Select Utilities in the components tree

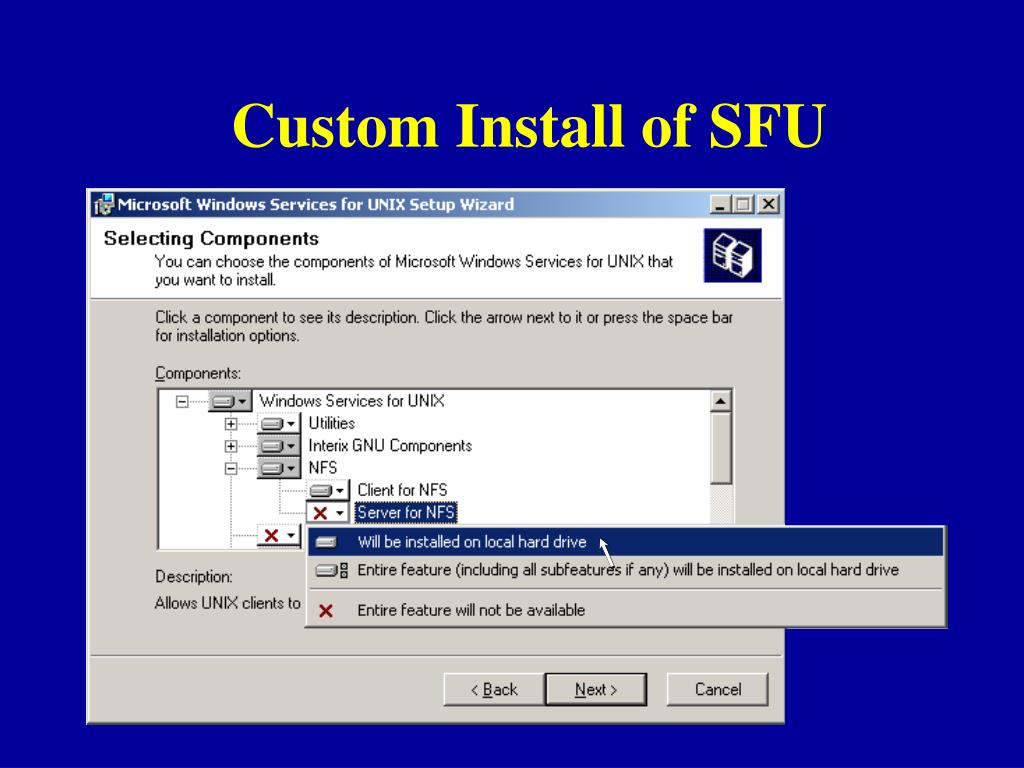(x=331, y=424)
